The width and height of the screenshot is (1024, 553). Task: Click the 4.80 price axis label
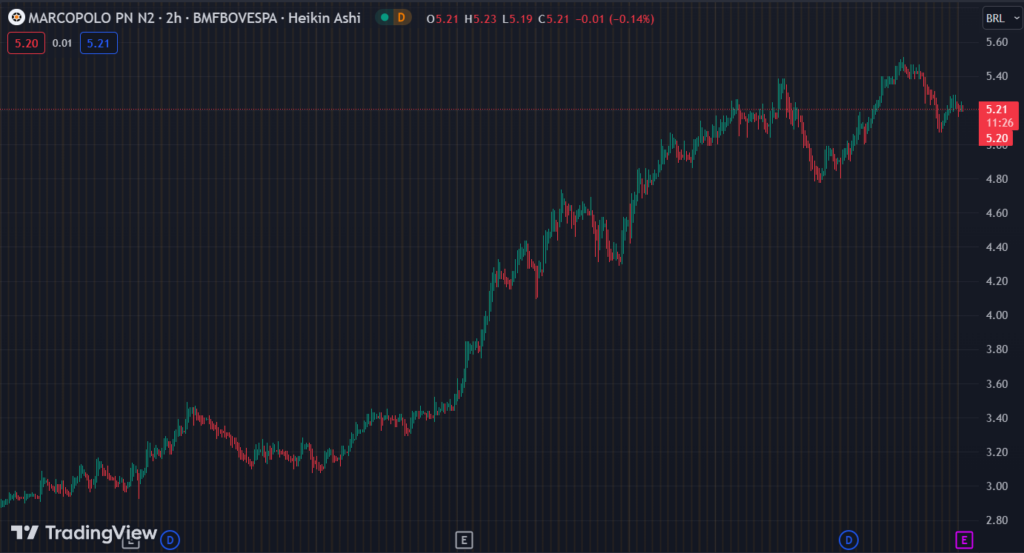pos(997,179)
